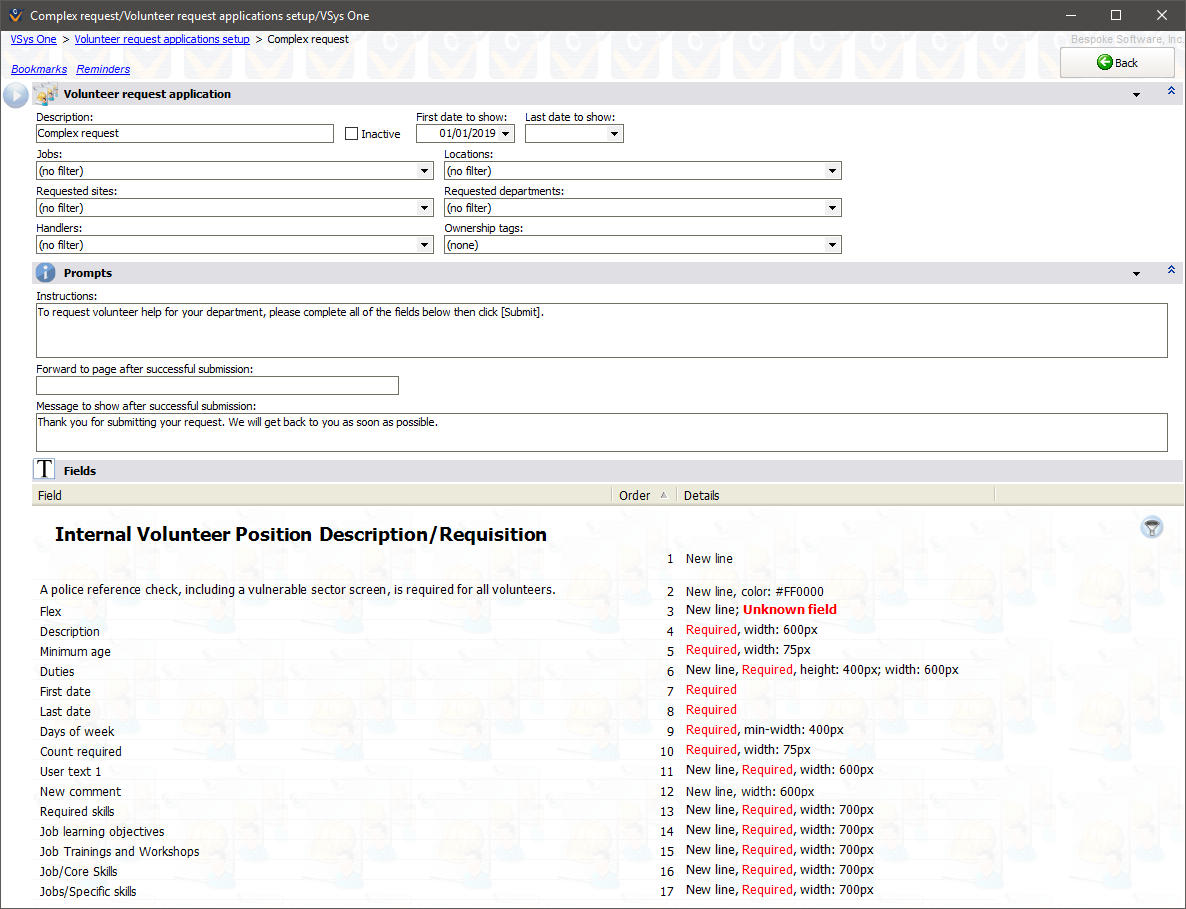Open the Jobs filter dropdown
Image resolution: width=1186 pixels, height=909 pixels.
coord(426,171)
